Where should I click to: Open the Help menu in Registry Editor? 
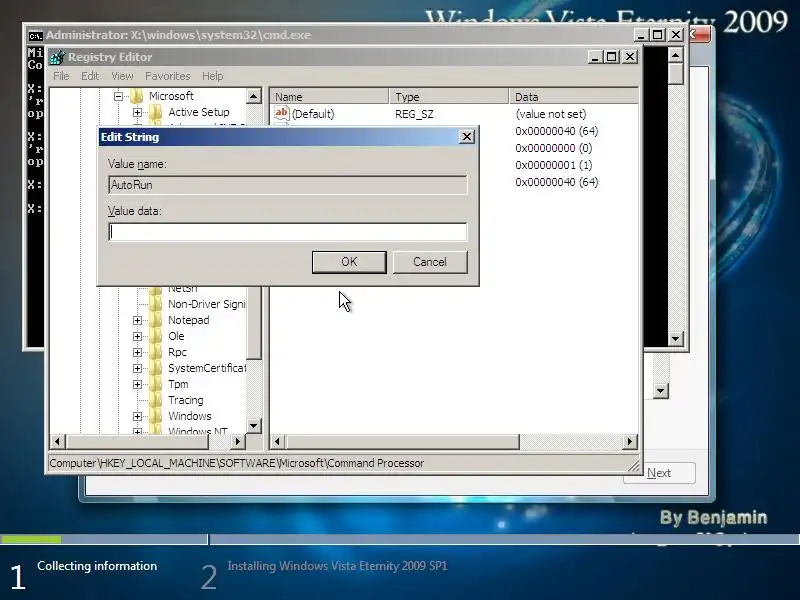(x=212, y=76)
